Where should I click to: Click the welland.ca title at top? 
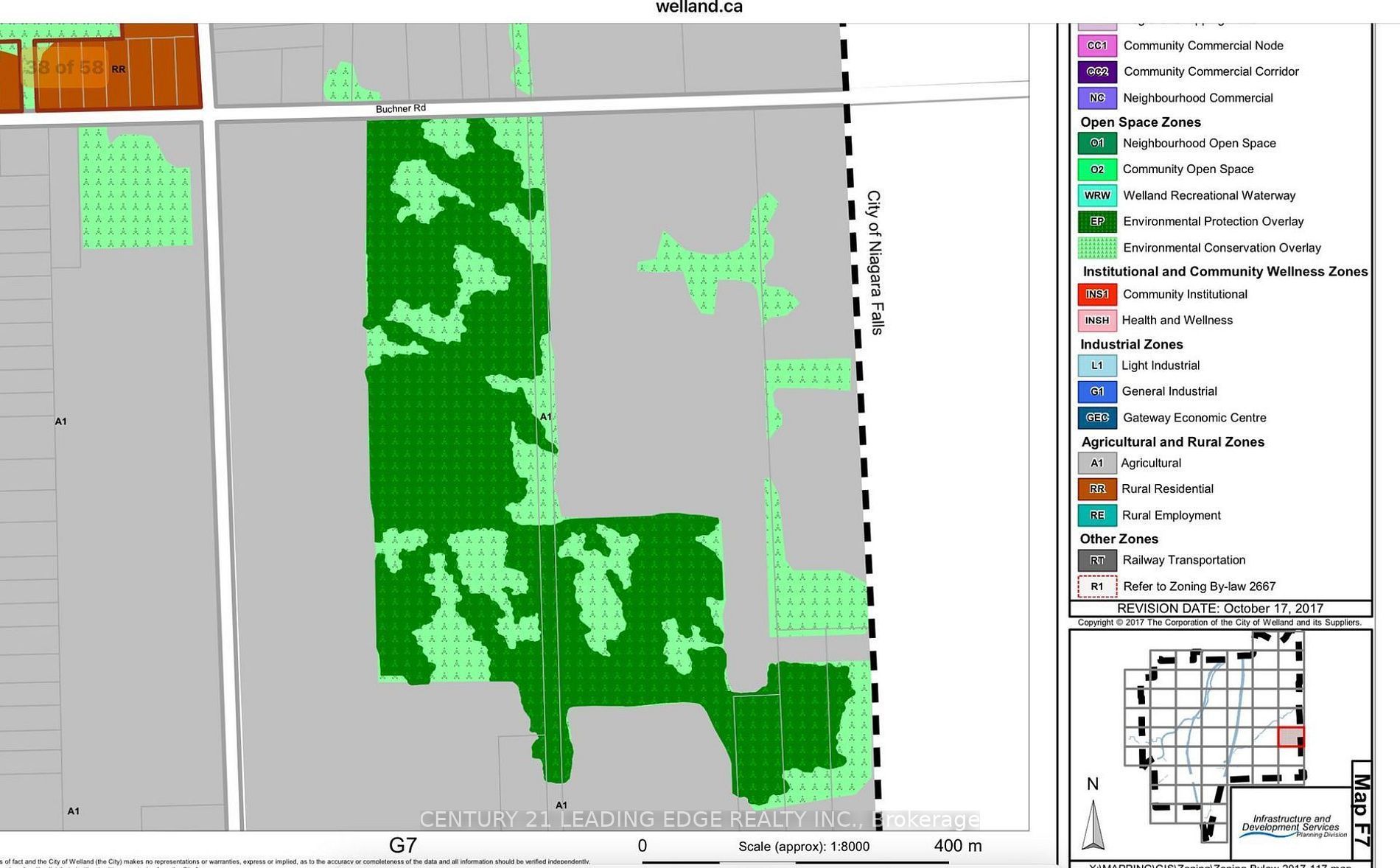(x=699, y=7)
